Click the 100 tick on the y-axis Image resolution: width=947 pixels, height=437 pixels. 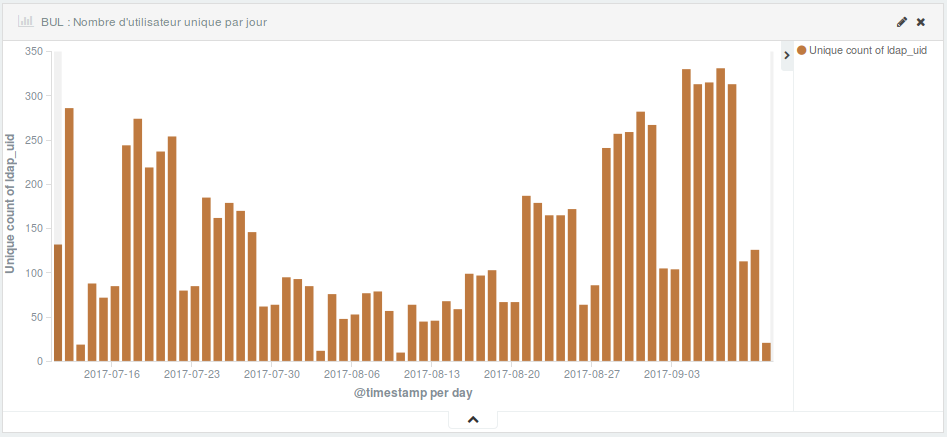click(x=33, y=273)
